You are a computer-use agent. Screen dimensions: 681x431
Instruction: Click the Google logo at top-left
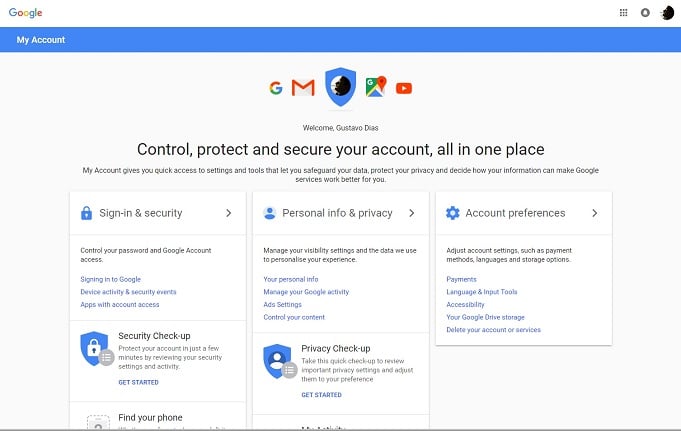point(26,13)
